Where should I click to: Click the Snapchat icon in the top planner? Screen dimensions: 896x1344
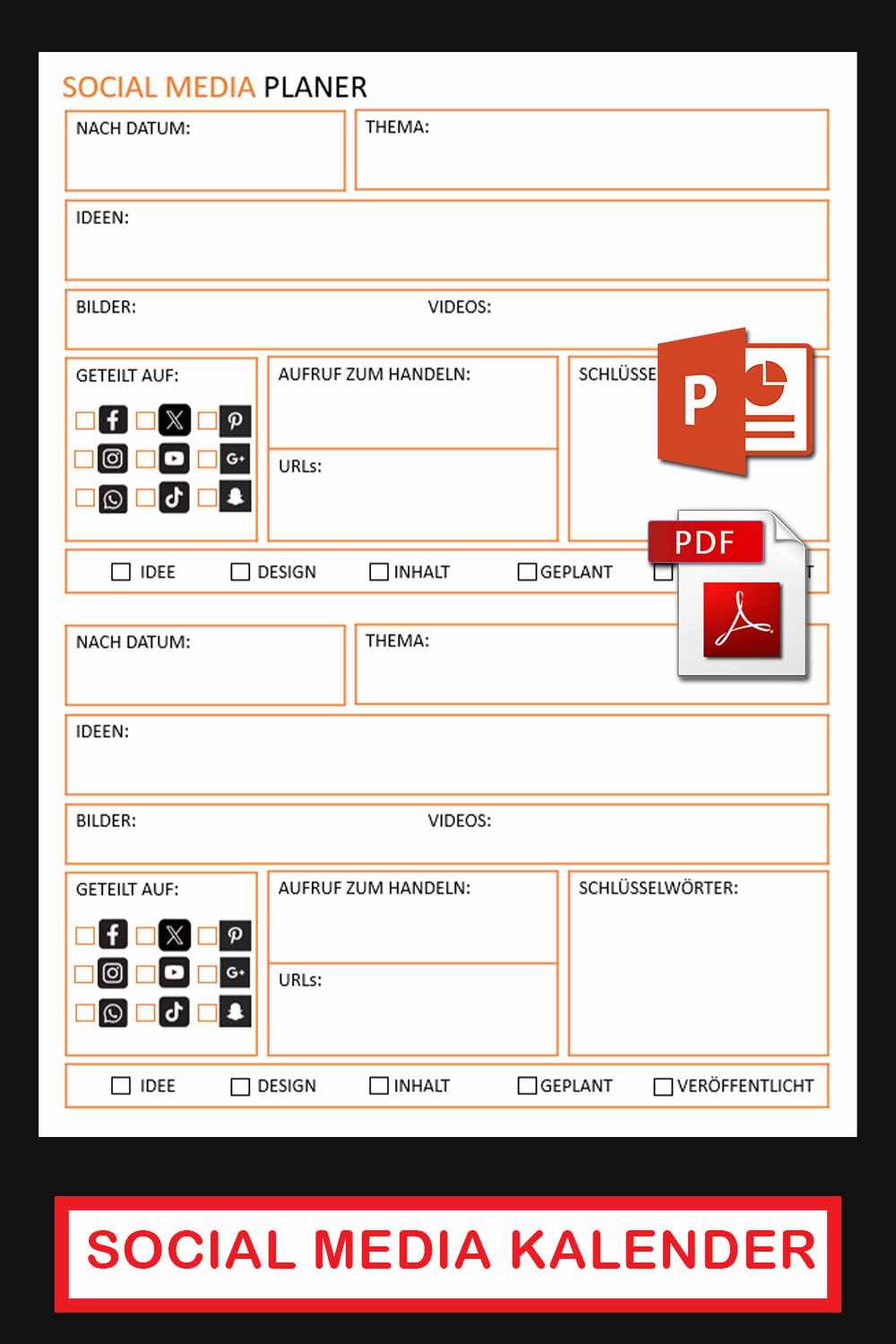click(x=235, y=497)
